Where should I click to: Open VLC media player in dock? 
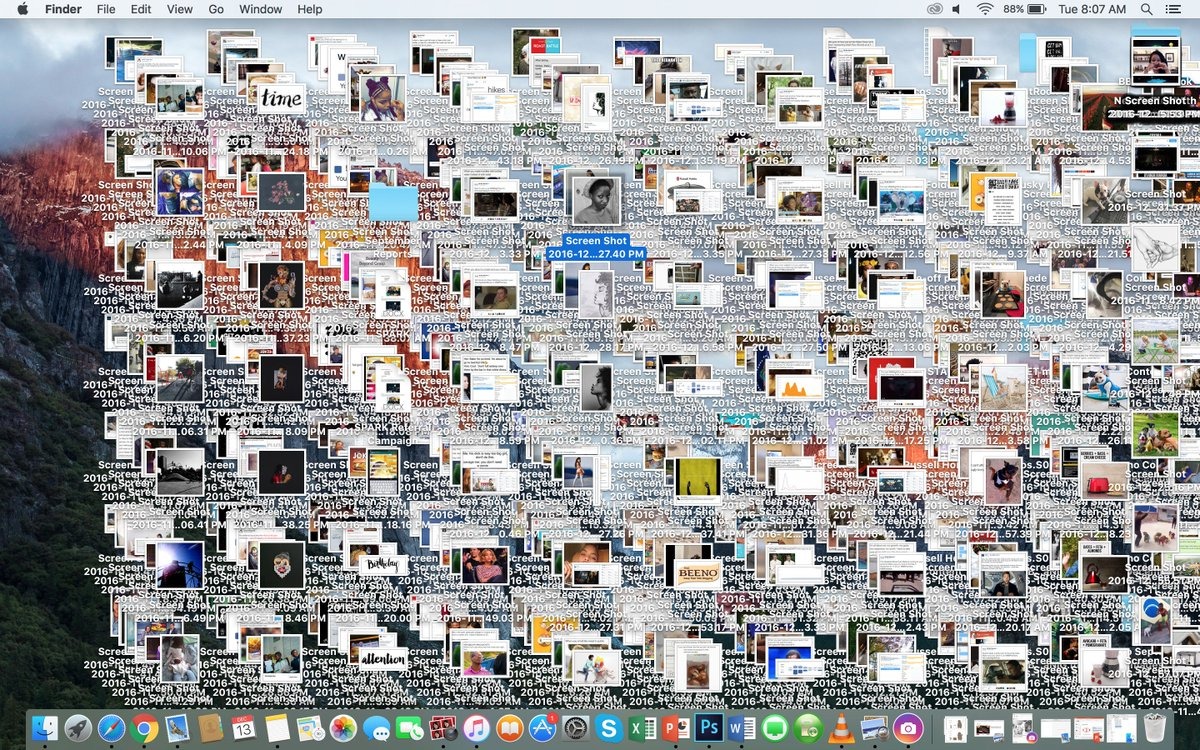coord(841,729)
